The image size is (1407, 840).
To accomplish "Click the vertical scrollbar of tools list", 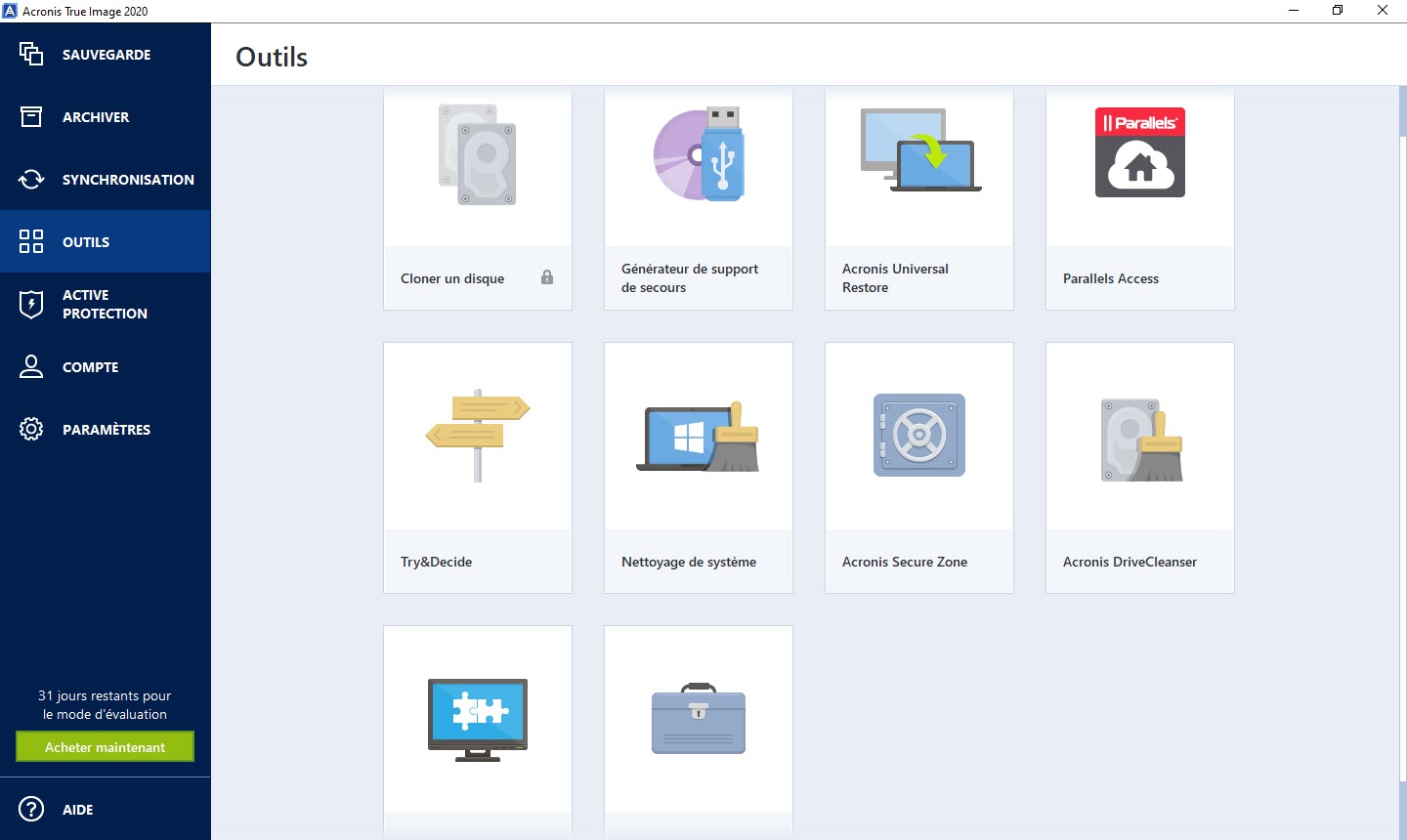I will click(1402, 459).
